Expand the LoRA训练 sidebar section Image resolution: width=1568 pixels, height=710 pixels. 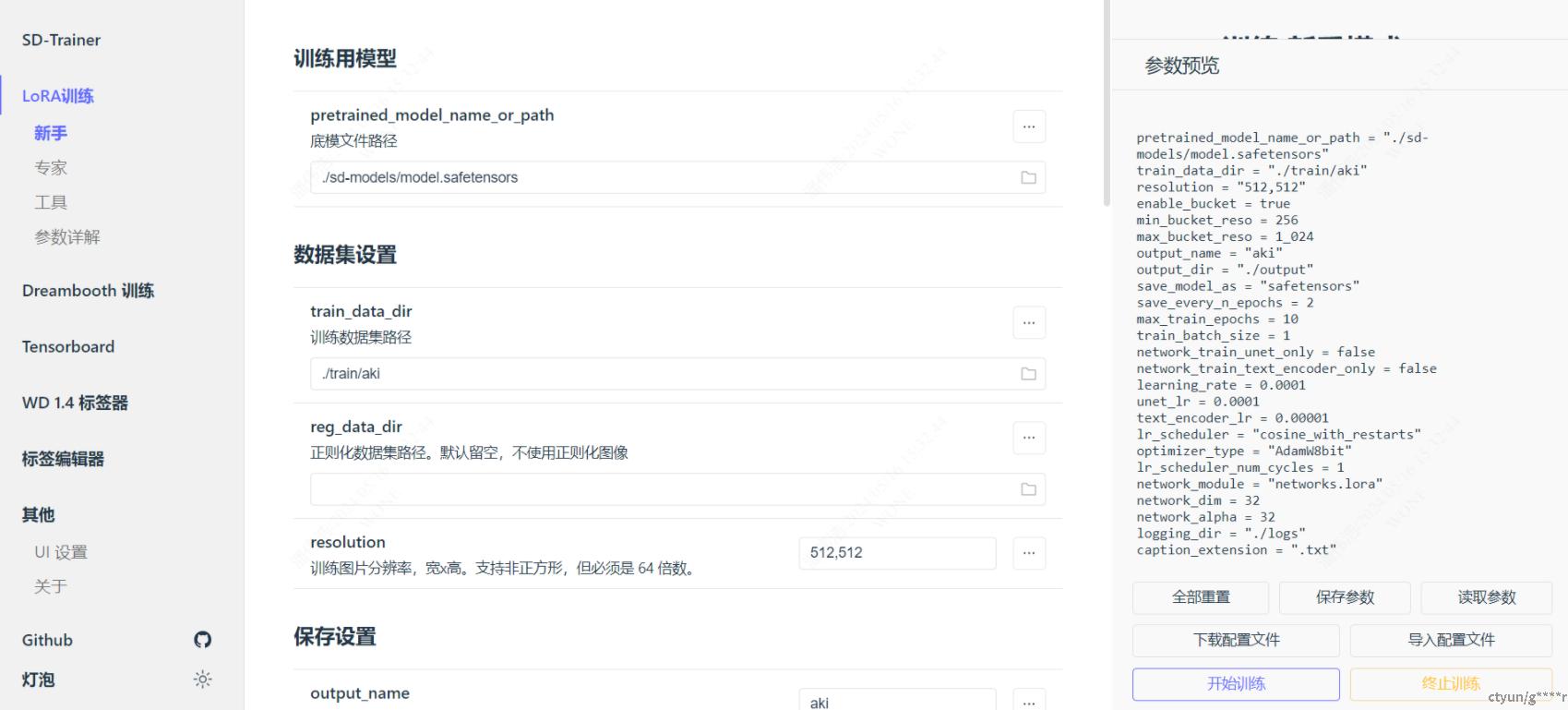click(x=58, y=96)
